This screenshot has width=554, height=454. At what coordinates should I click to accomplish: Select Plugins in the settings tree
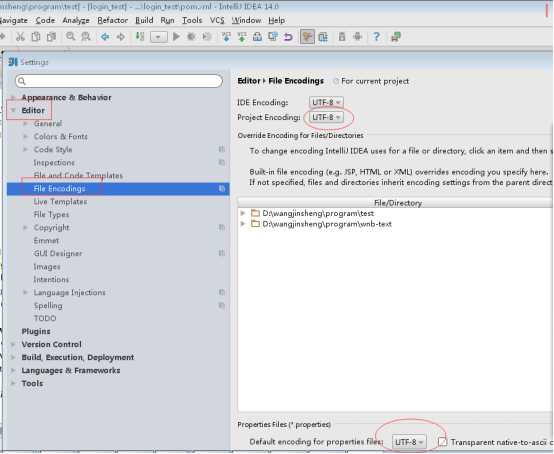[x=36, y=331]
